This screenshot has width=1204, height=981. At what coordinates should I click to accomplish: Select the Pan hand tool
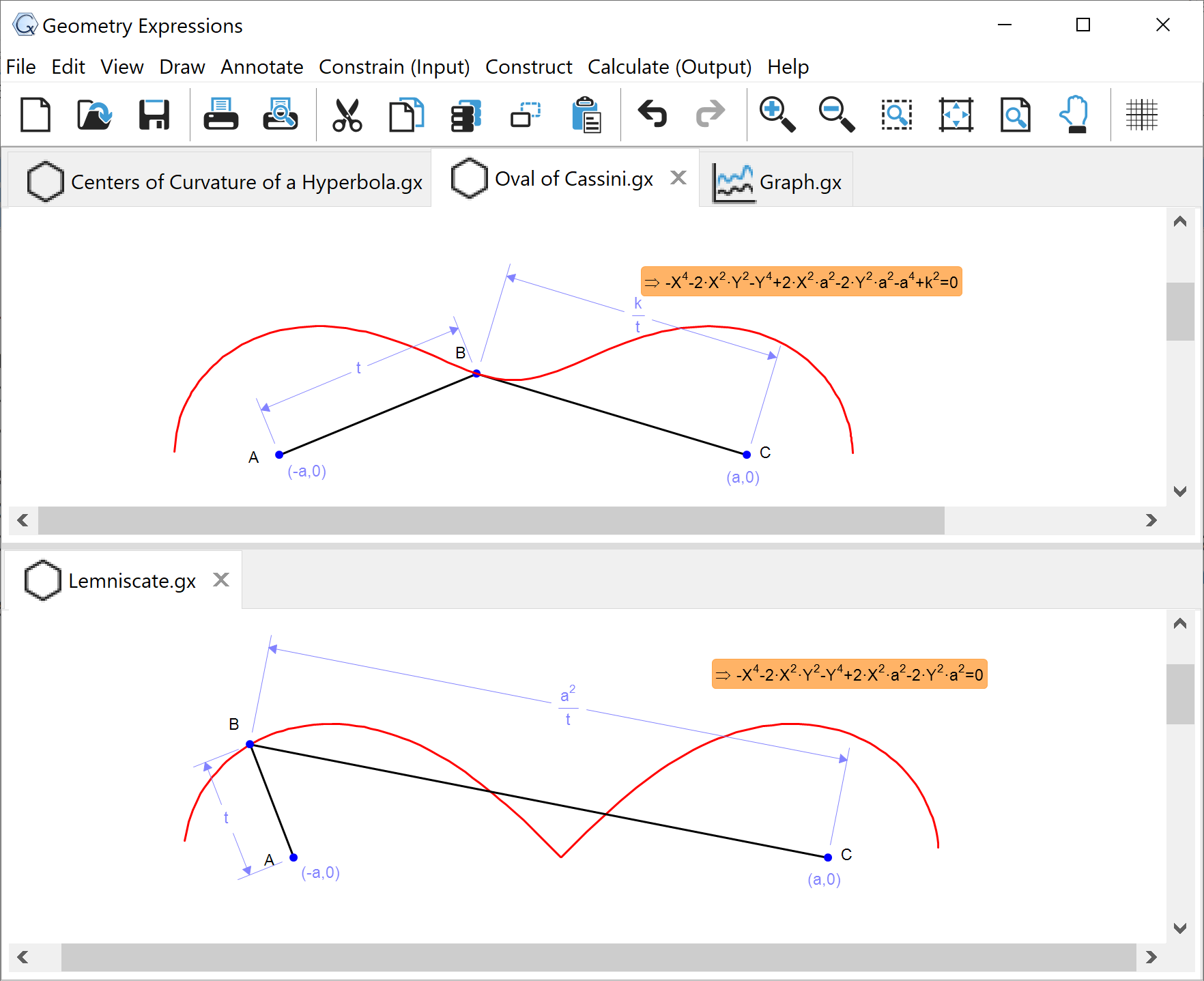1074,115
